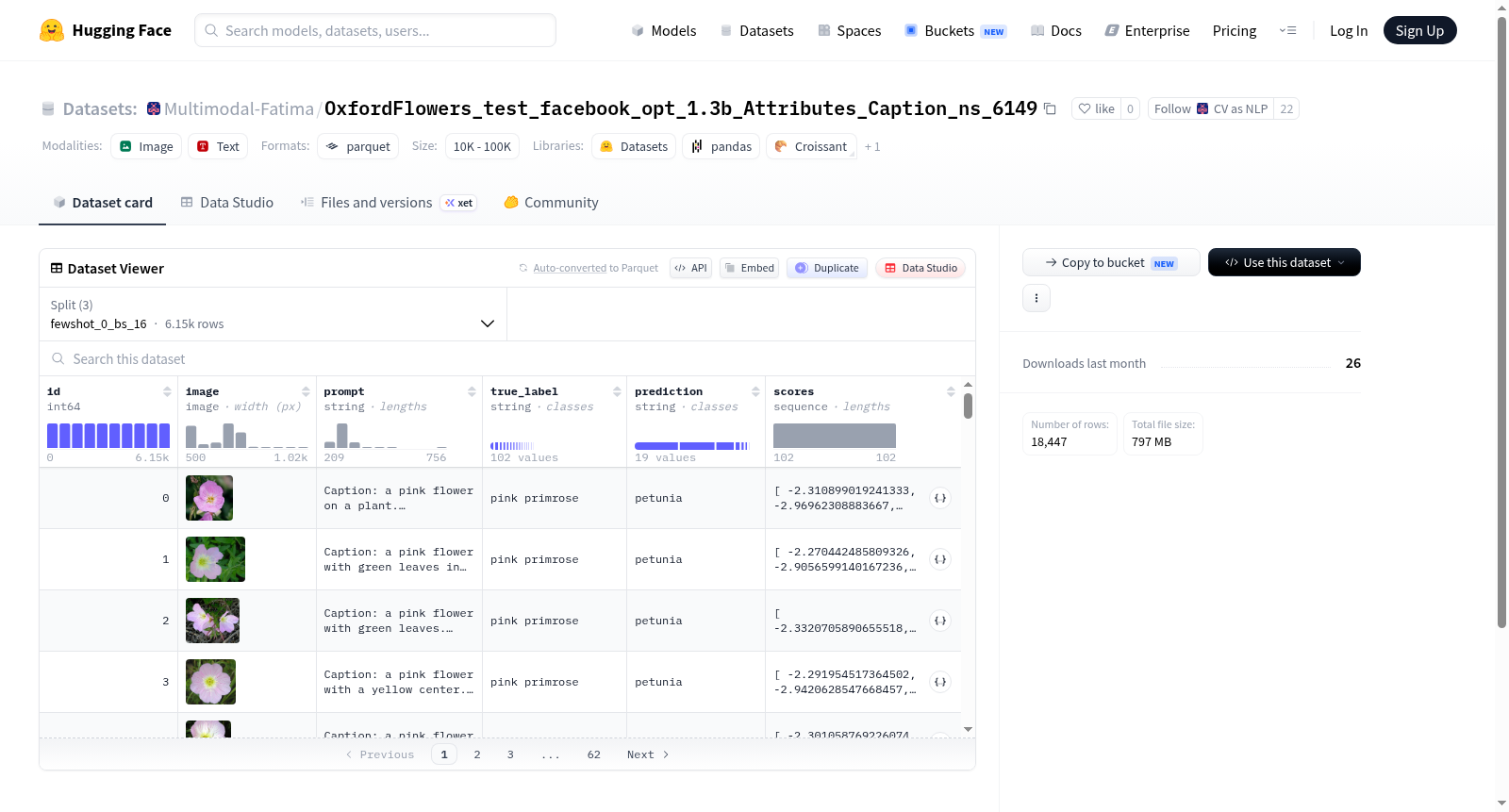Open the API button in viewer
Screen dimensions: 1509x812
coord(690,268)
